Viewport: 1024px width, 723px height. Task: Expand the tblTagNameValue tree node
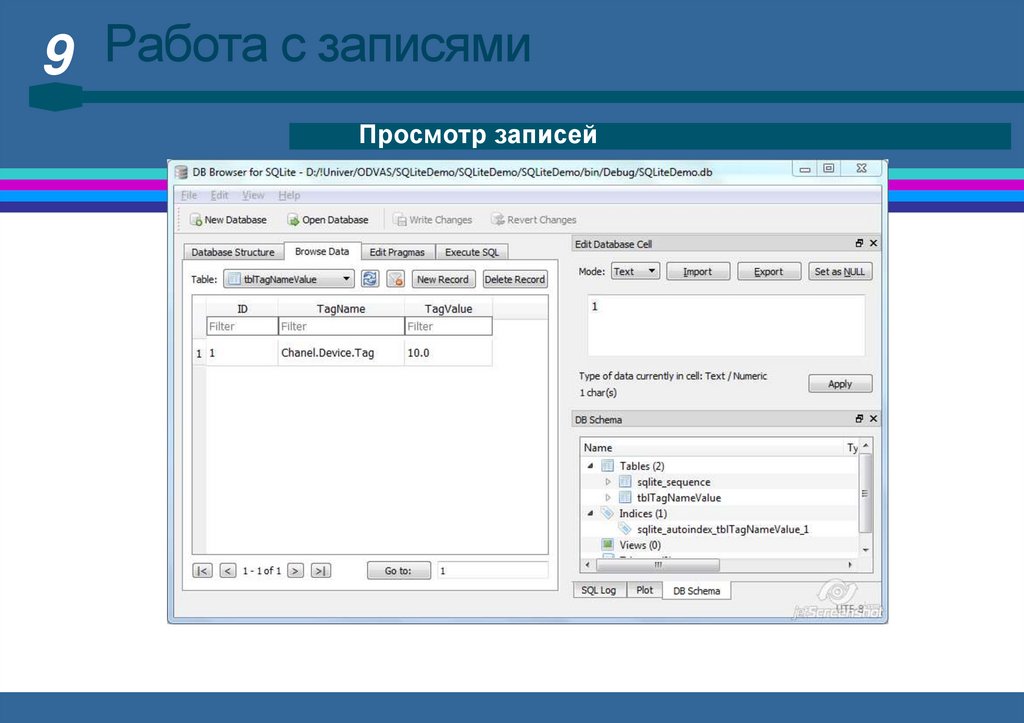pos(608,498)
